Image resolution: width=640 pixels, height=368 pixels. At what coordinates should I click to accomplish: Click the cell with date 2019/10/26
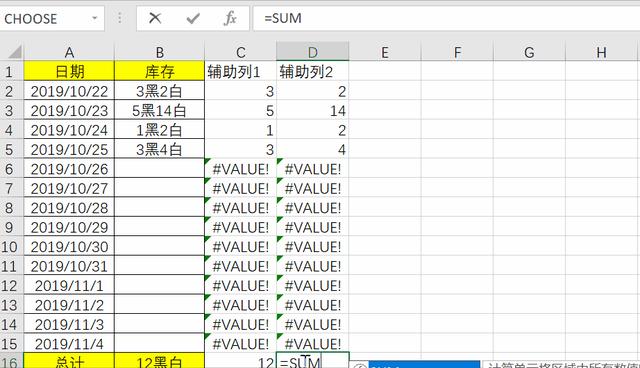[69, 169]
